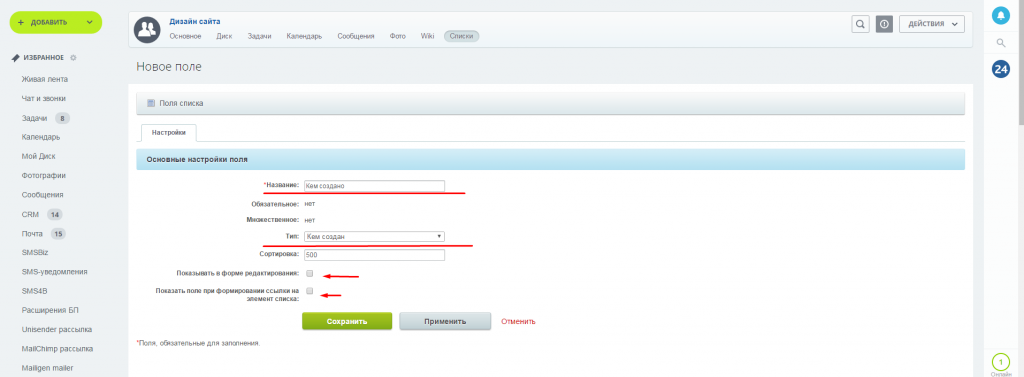Open the Диск group tab
Viewport: 1024px width, 377px height.
pos(224,37)
